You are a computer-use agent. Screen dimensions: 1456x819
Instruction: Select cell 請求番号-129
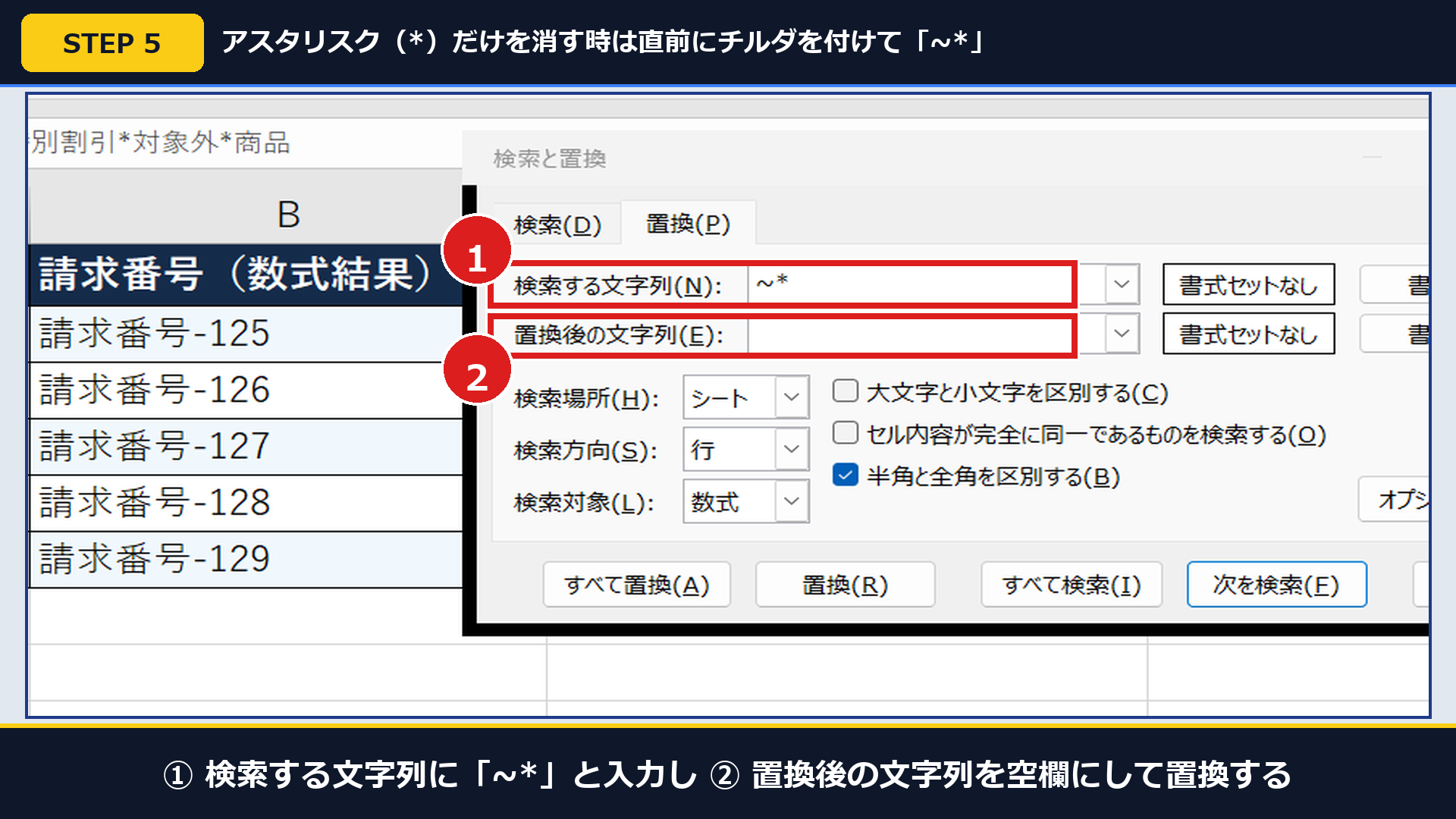246,559
